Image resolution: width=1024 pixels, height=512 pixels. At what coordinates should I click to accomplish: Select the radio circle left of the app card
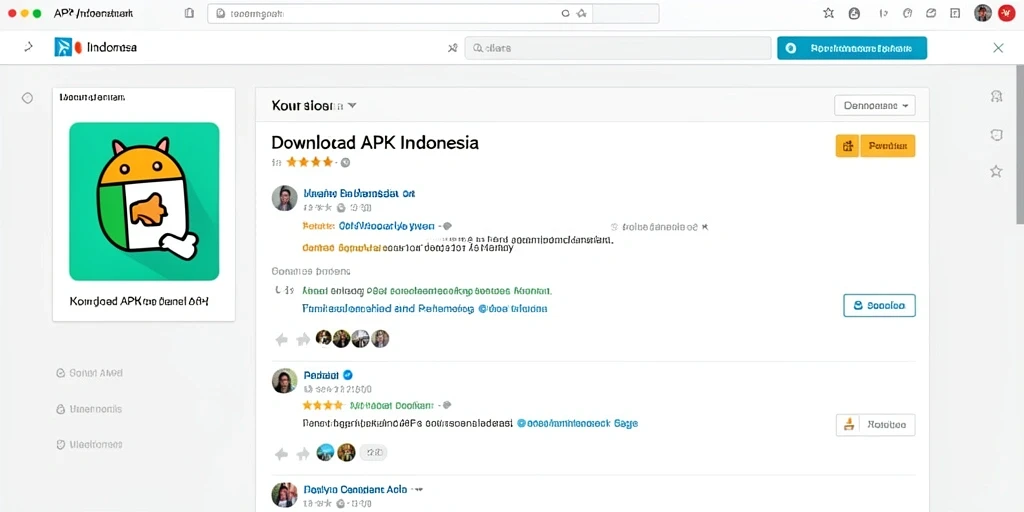click(27, 98)
